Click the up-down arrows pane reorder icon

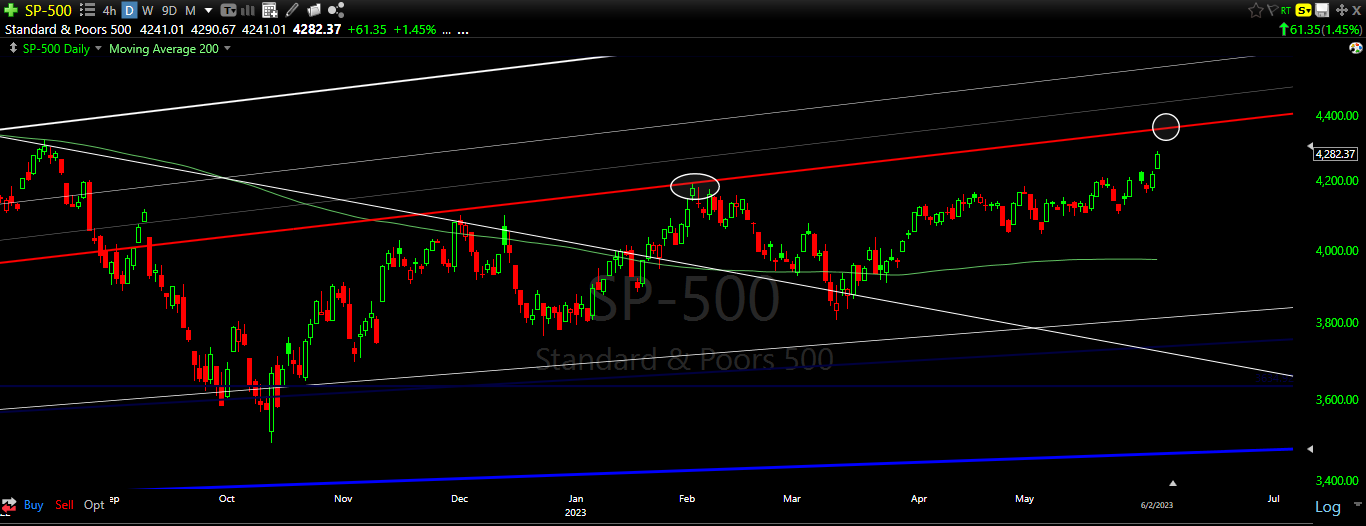pyautogui.click(x=11, y=48)
